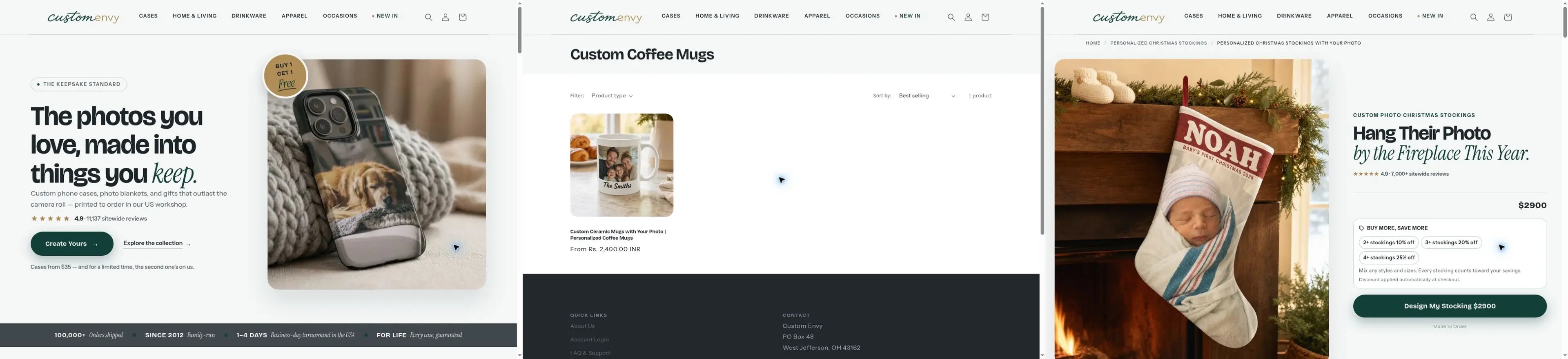Click The Keepsake Standard badge

79,85
